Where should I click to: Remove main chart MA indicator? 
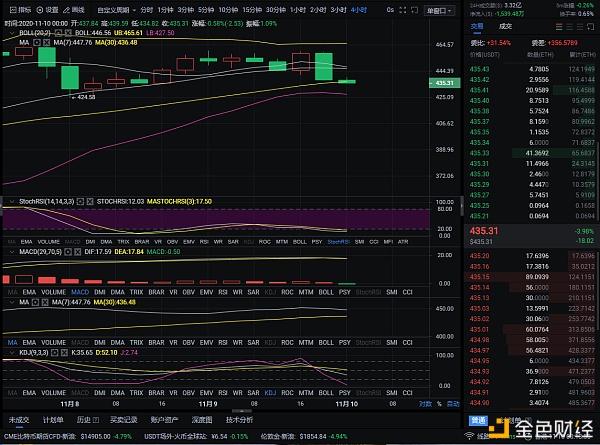click(x=46, y=42)
